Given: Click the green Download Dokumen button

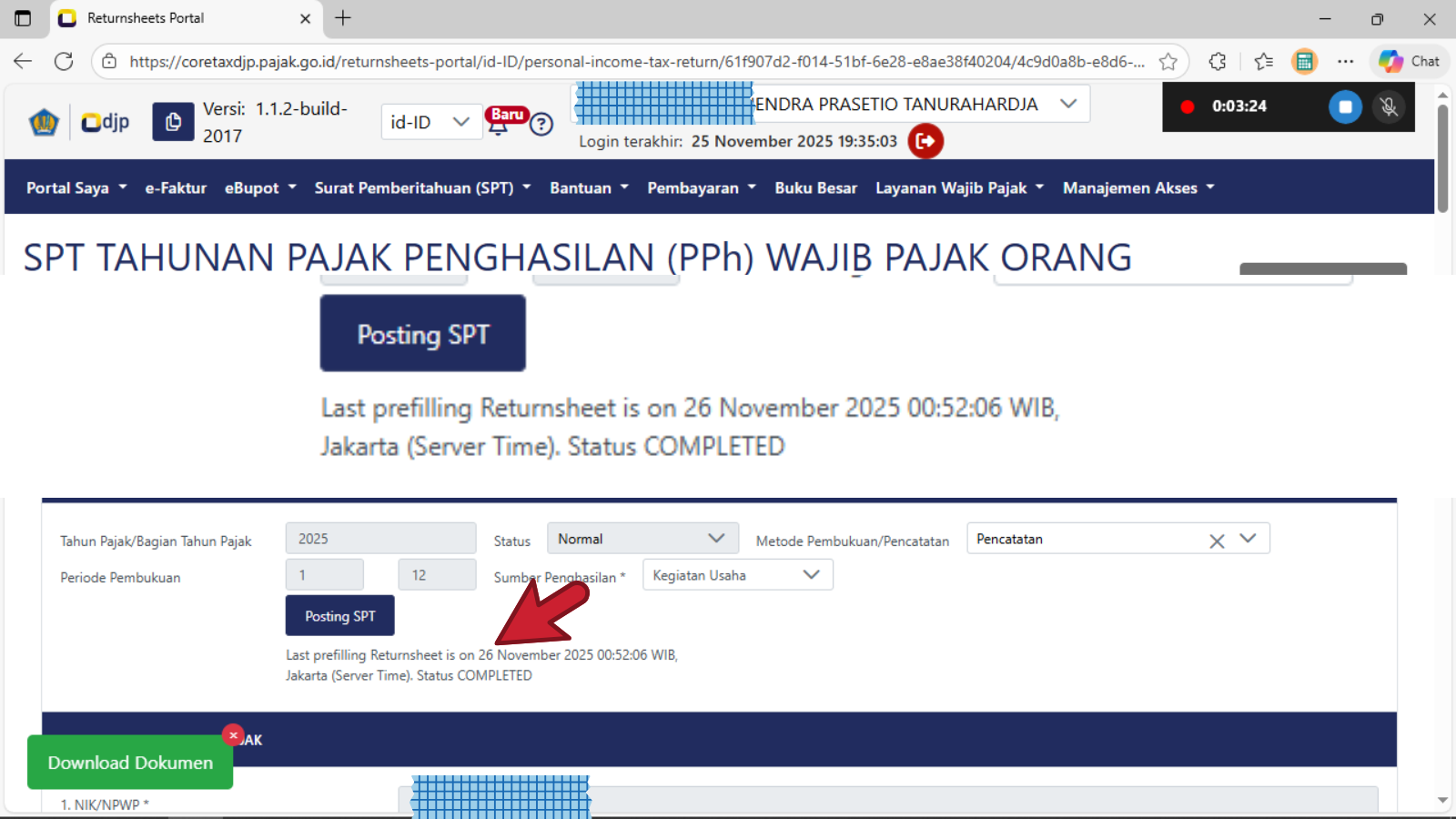Looking at the screenshot, I should tap(130, 763).
